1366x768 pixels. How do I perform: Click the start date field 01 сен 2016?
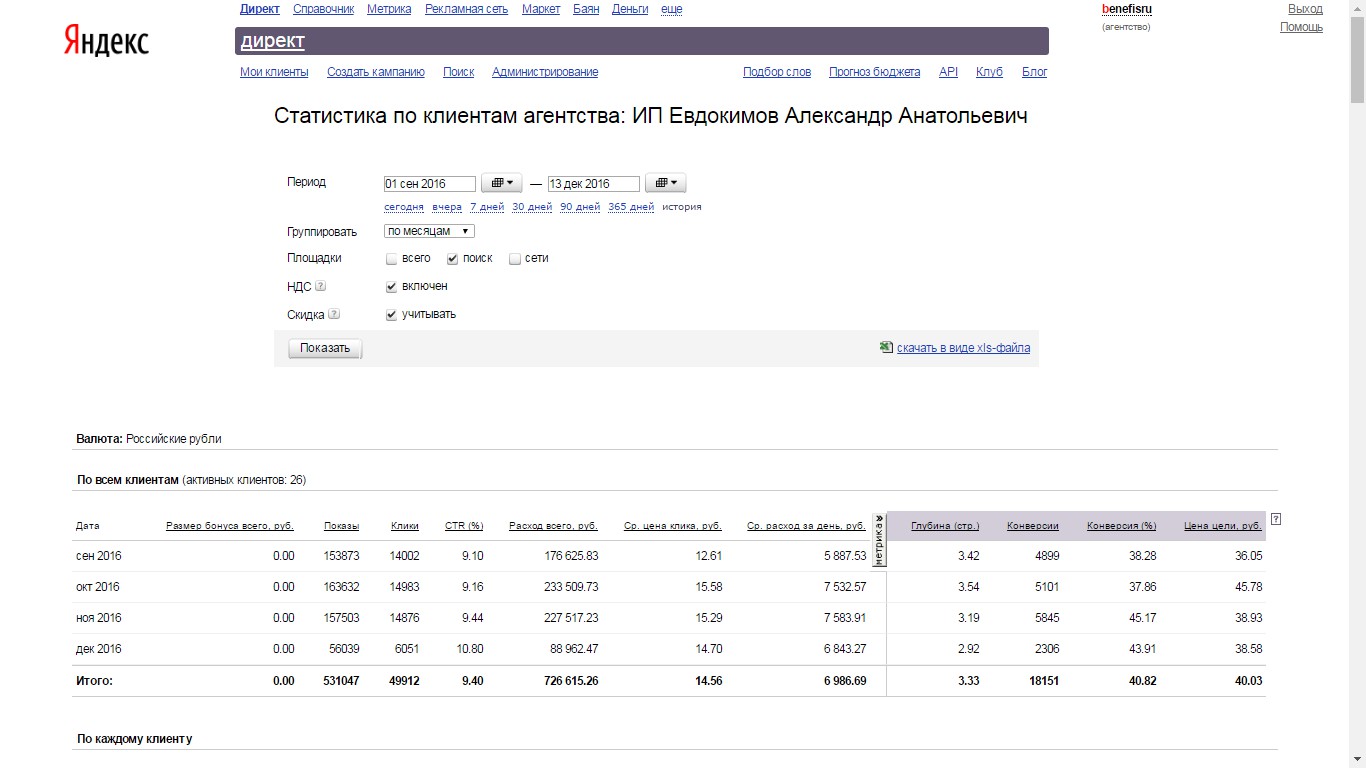coord(430,184)
